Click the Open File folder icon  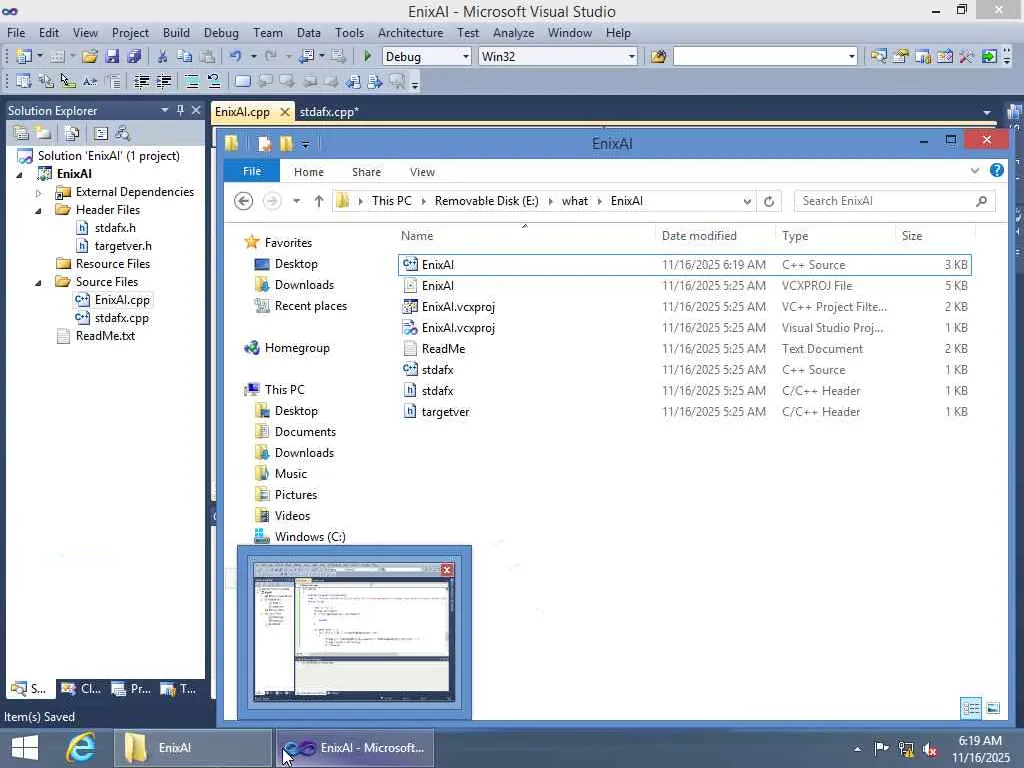(x=89, y=56)
